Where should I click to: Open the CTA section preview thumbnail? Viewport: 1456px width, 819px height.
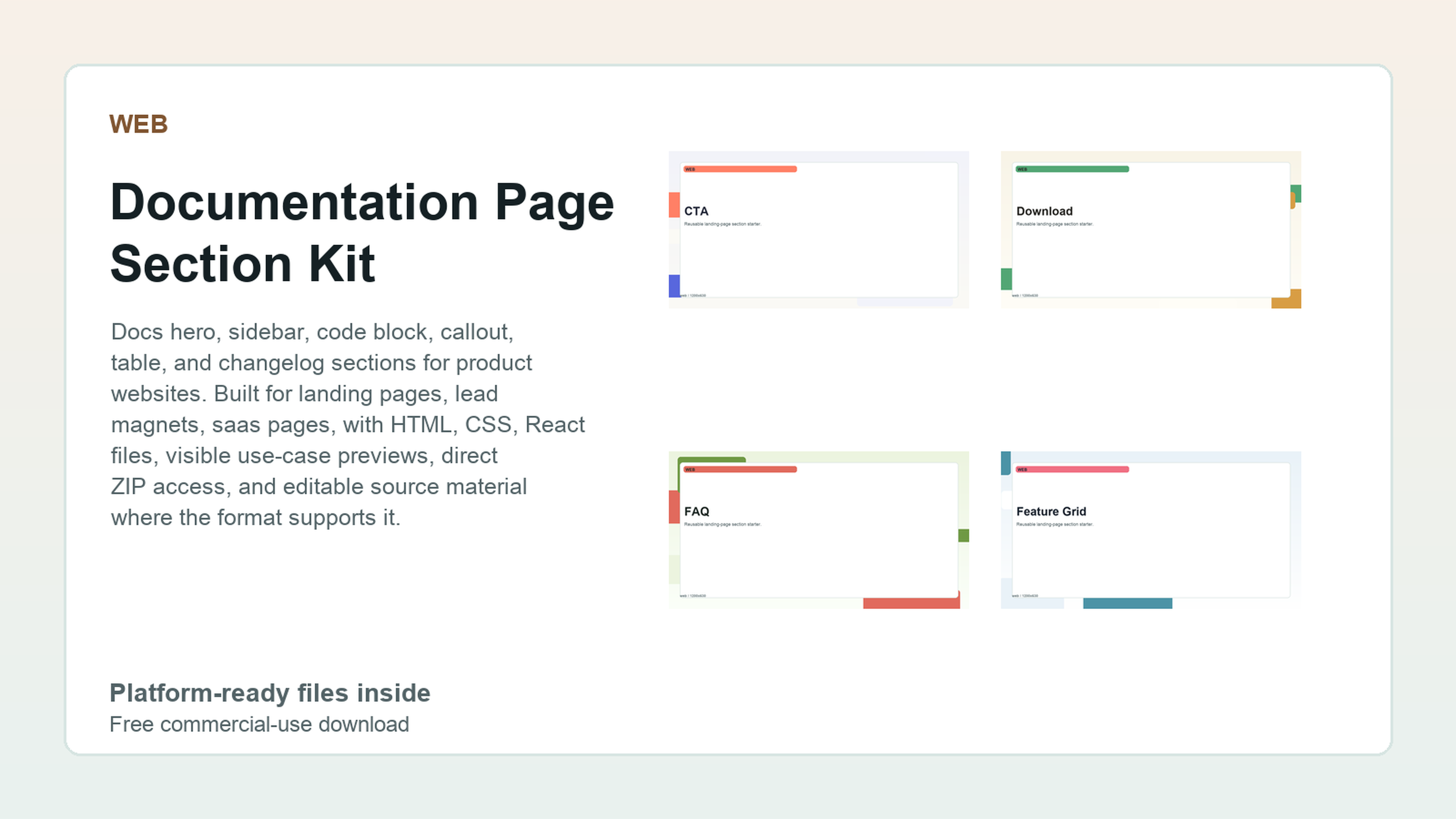click(x=819, y=229)
